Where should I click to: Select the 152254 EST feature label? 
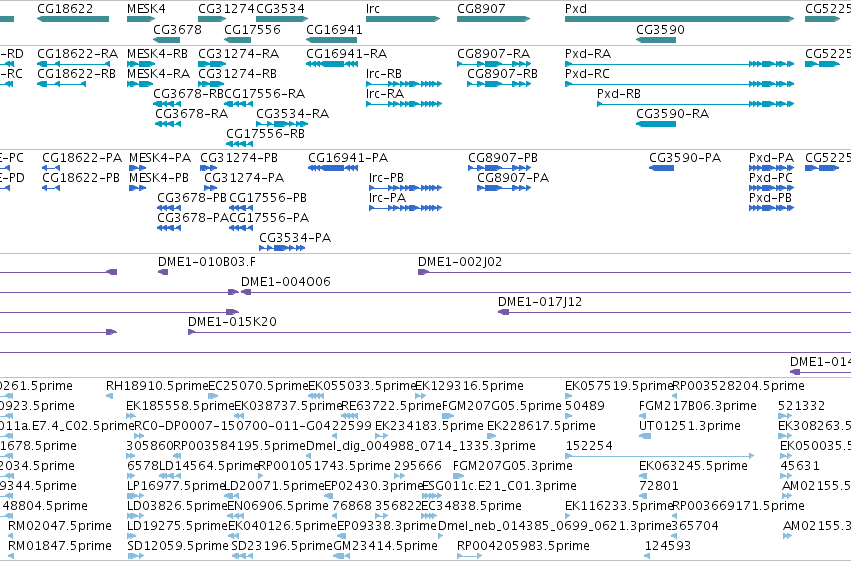tap(589, 446)
